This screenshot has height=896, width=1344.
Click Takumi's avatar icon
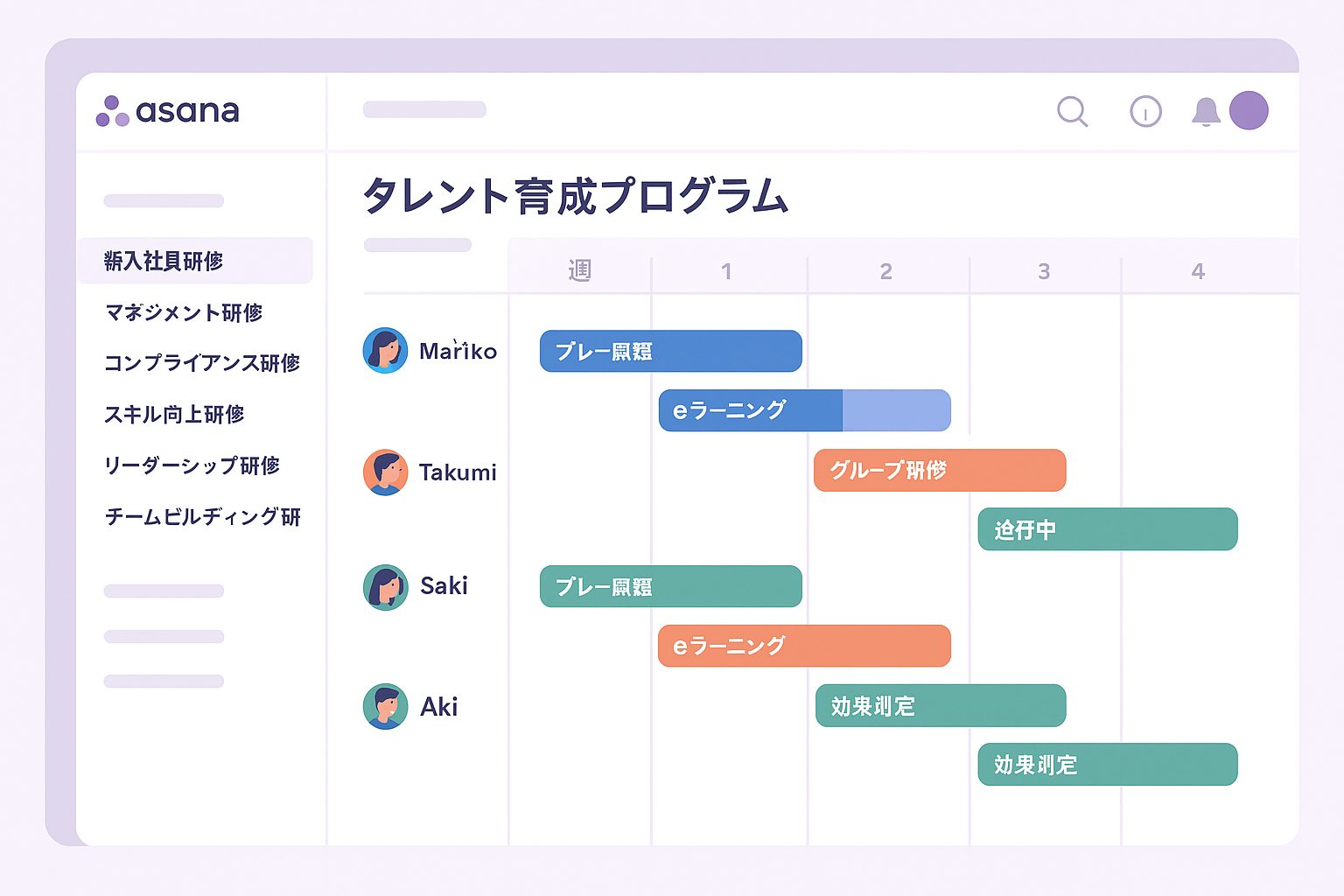pos(385,472)
